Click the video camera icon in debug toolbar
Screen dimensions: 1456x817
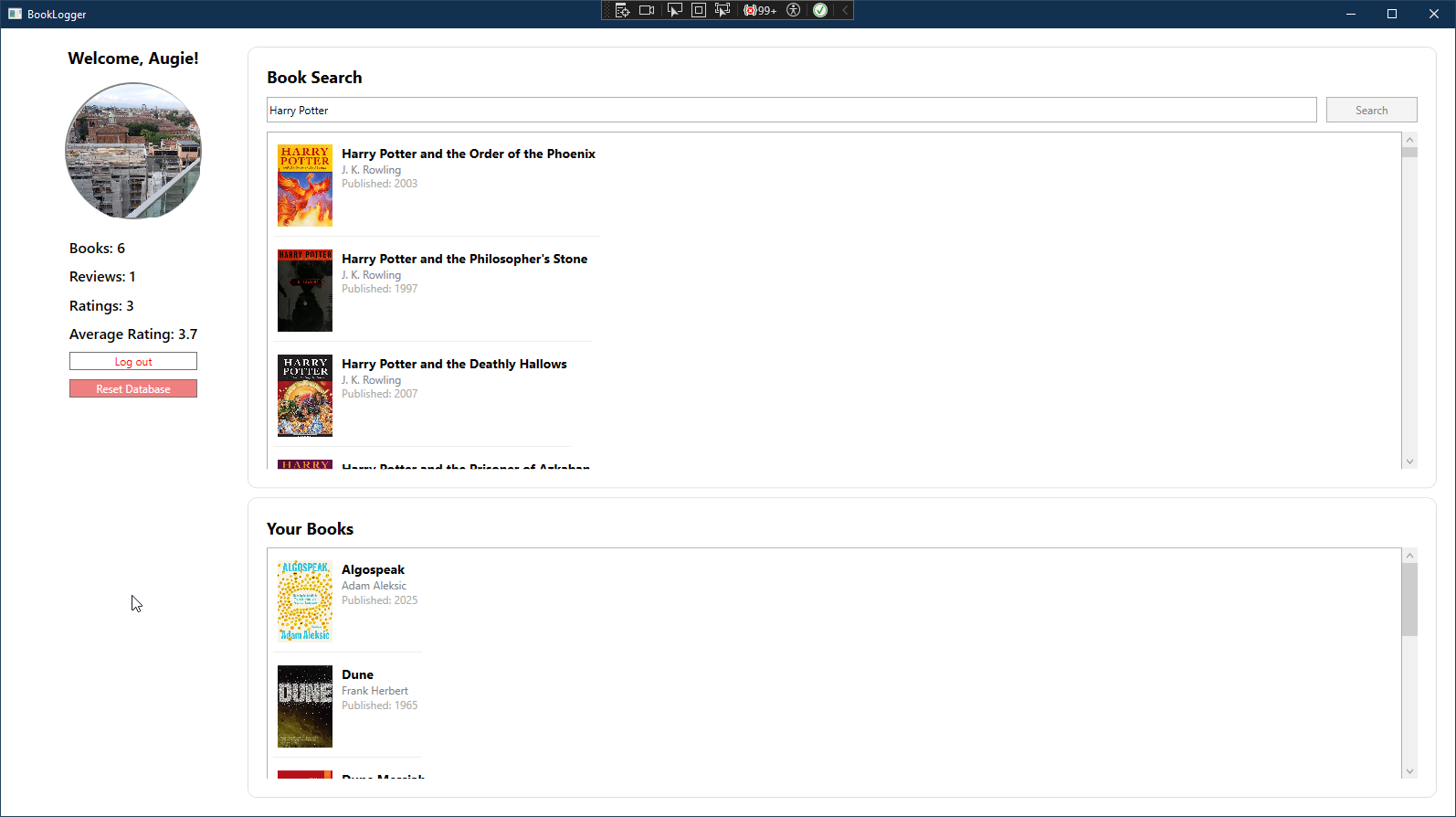click(x=647, y=10)
